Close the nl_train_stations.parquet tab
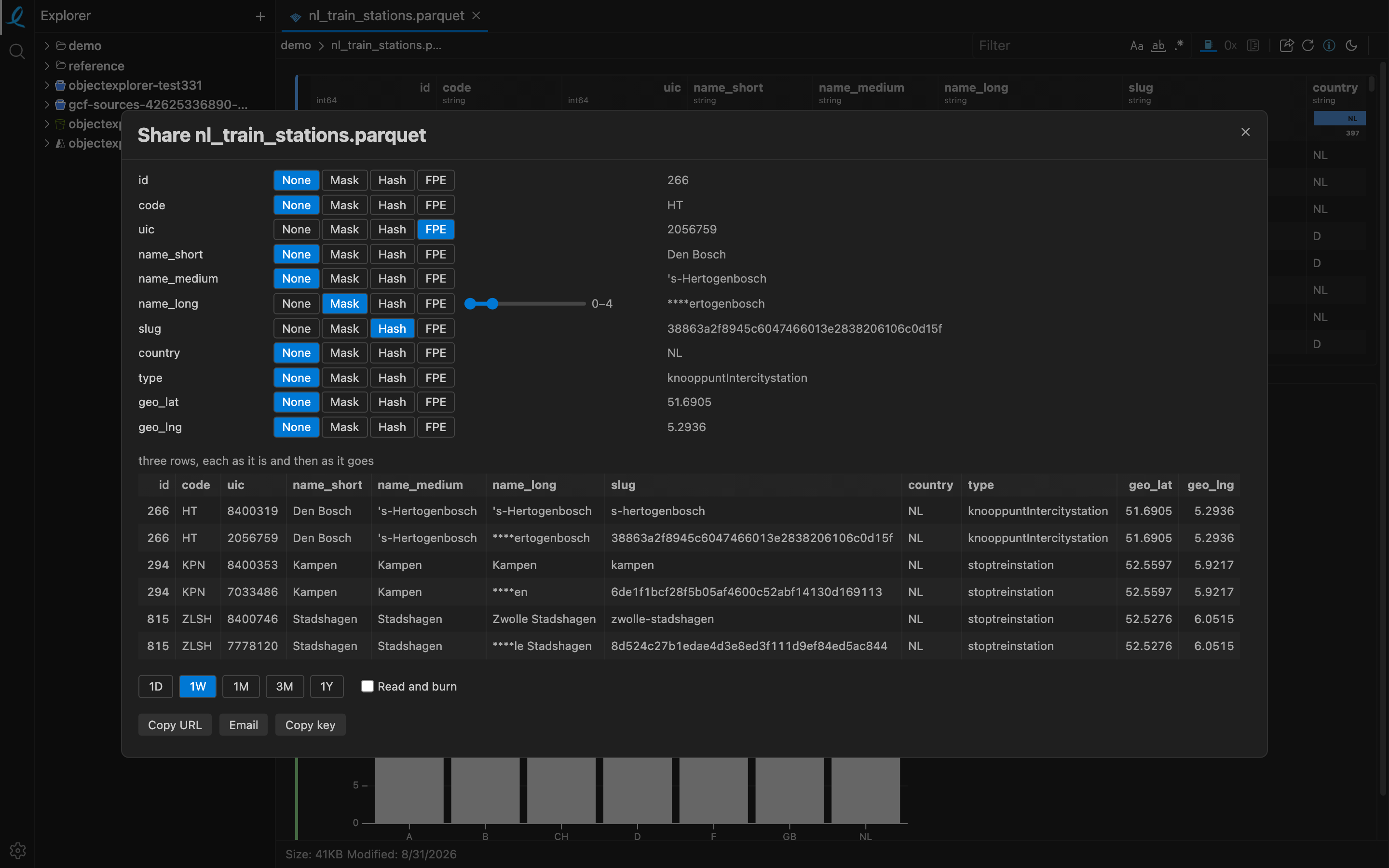1389x868 pixels. (x=476, y=15)
